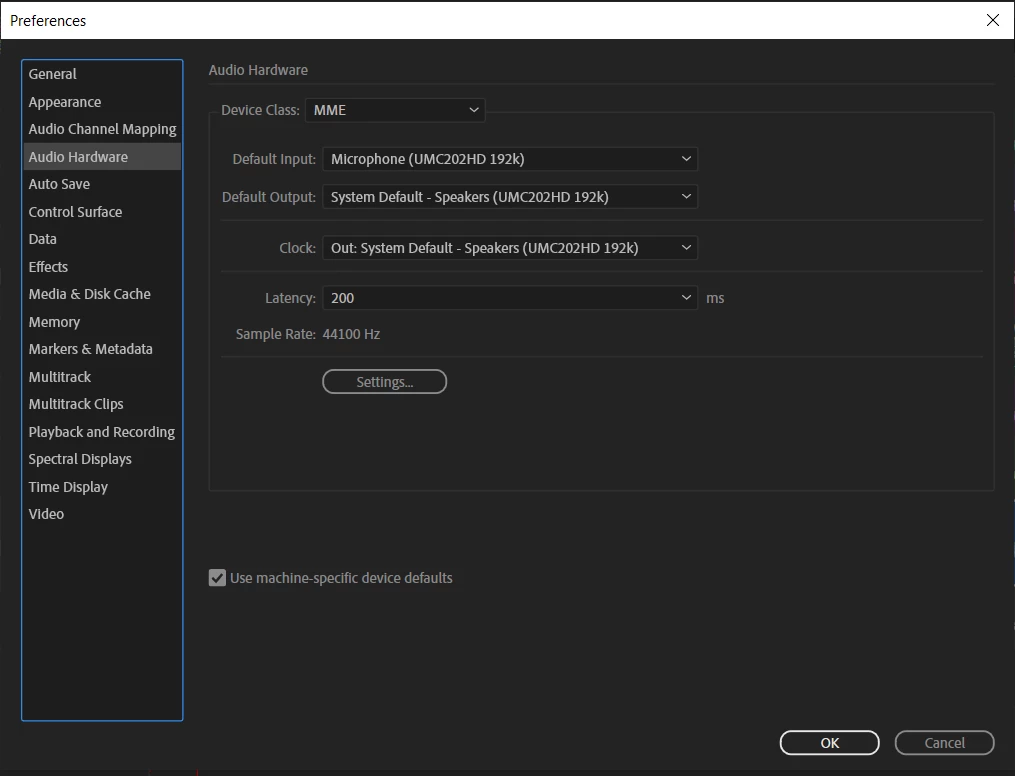Click the Latency label
Viewport: 1015px width, 776px height.
[290, 298]
